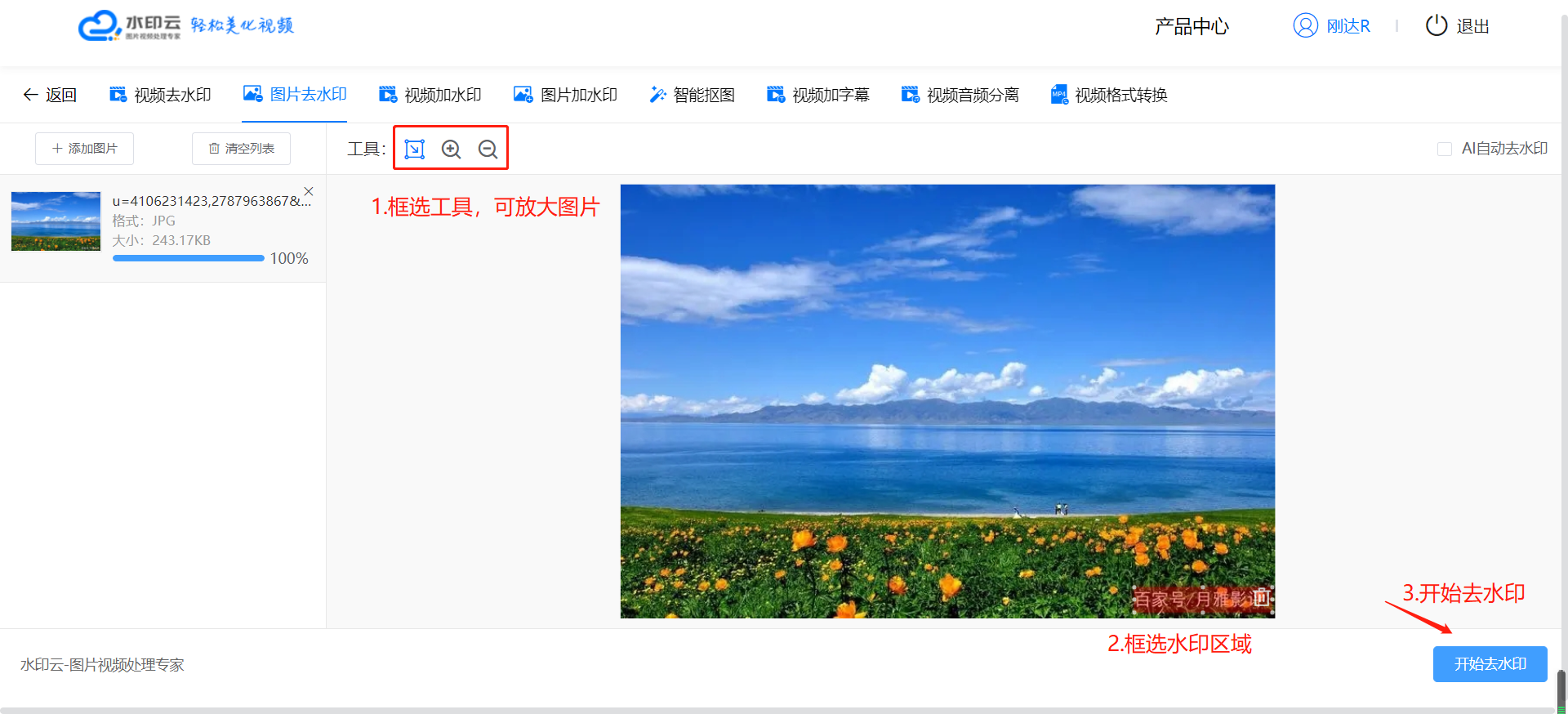Open the 视频加字幕 tab
The height and width of the screenshot is (714, 1568).
(x=818, y=95)
